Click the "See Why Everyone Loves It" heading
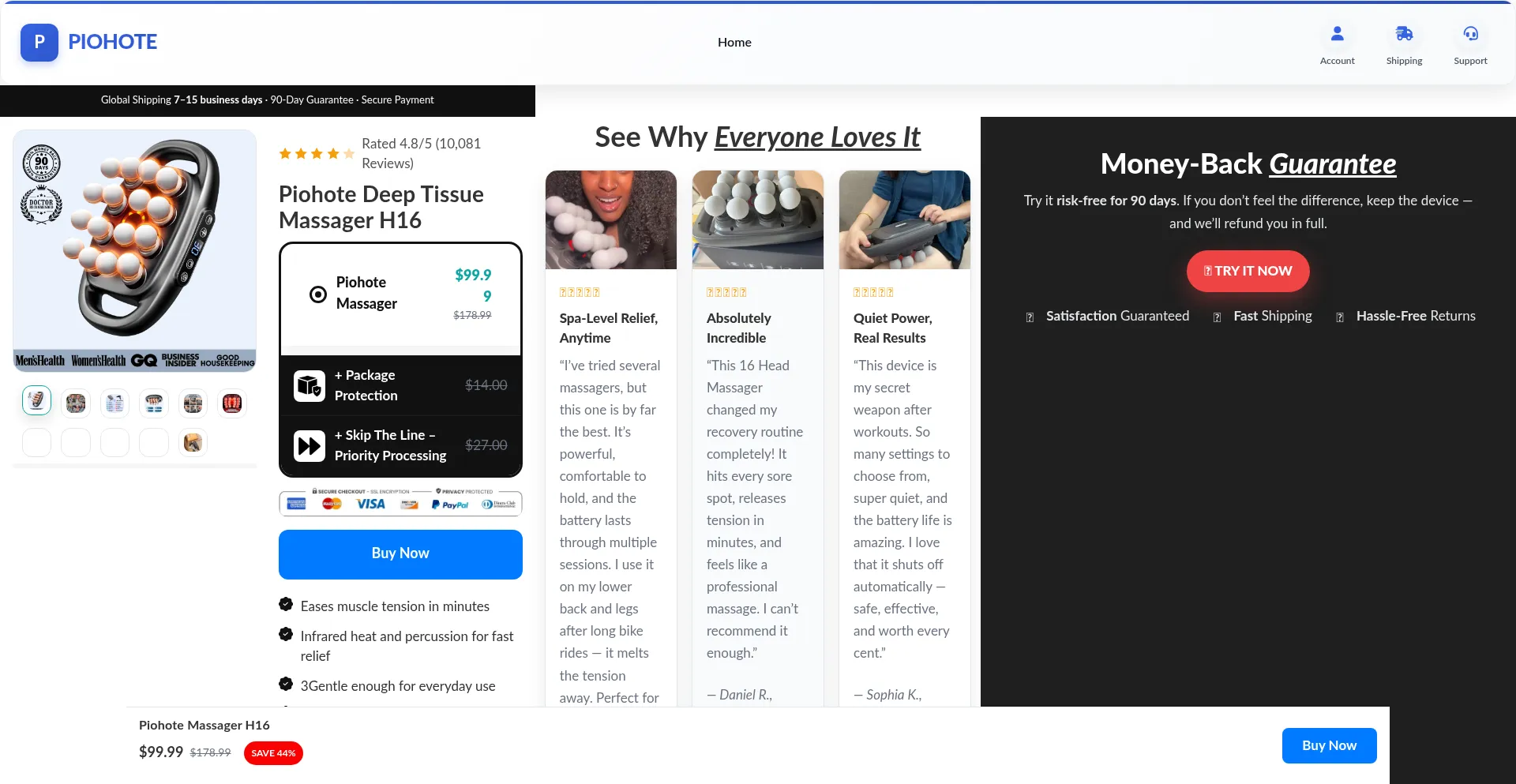The image size is (1516, 784). coord(758,137)
